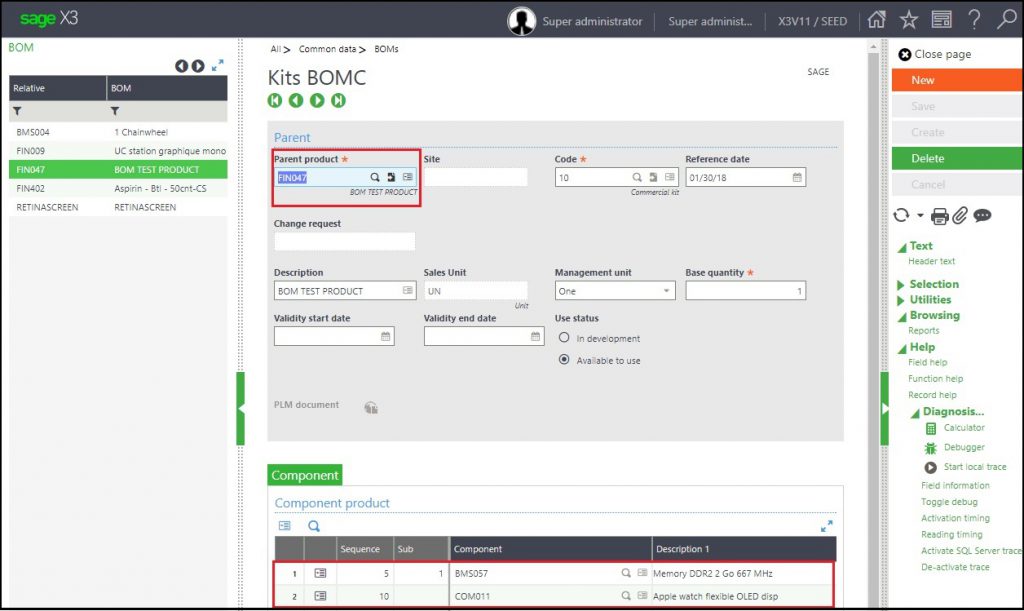
Task: Click the comments speech bubble icon
Action: click(x=982, y=215)
